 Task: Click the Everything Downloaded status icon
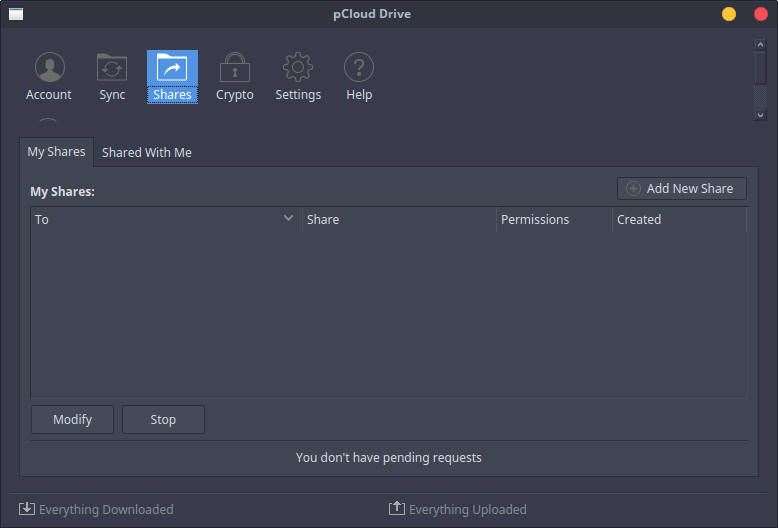tap(27, 509)
